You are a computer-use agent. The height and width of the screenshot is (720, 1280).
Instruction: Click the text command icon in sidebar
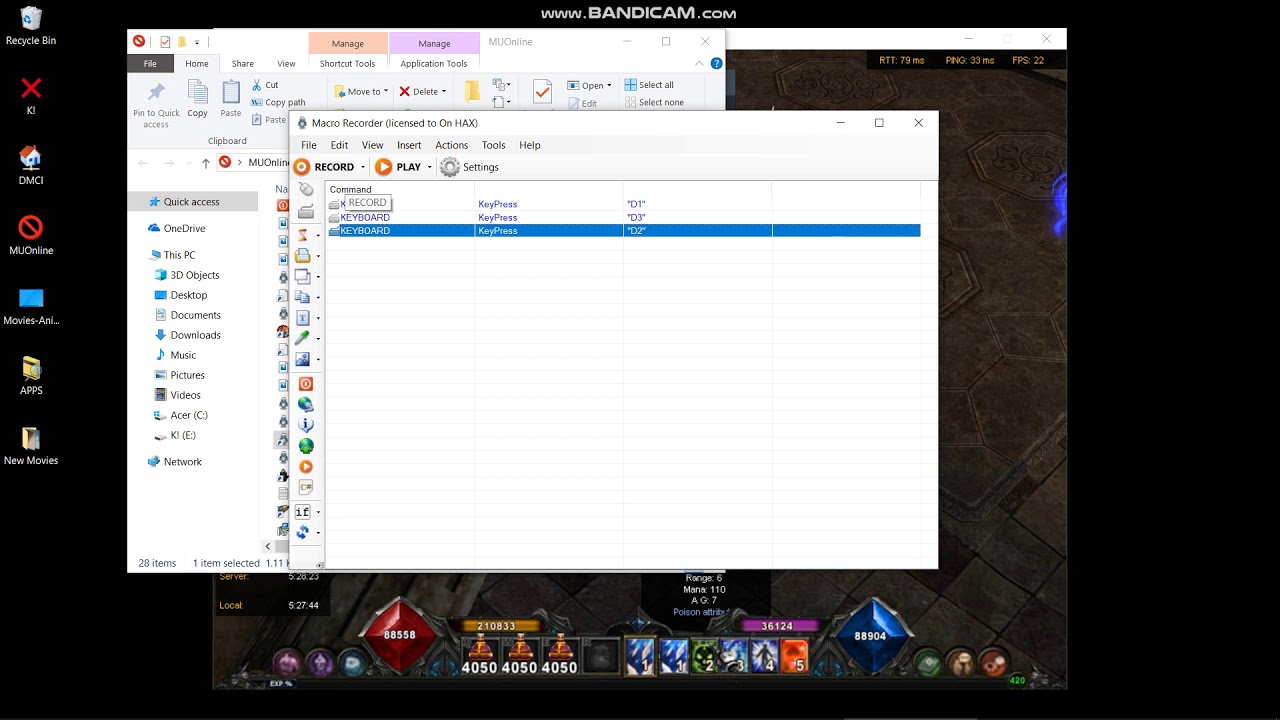coord(303,318)
